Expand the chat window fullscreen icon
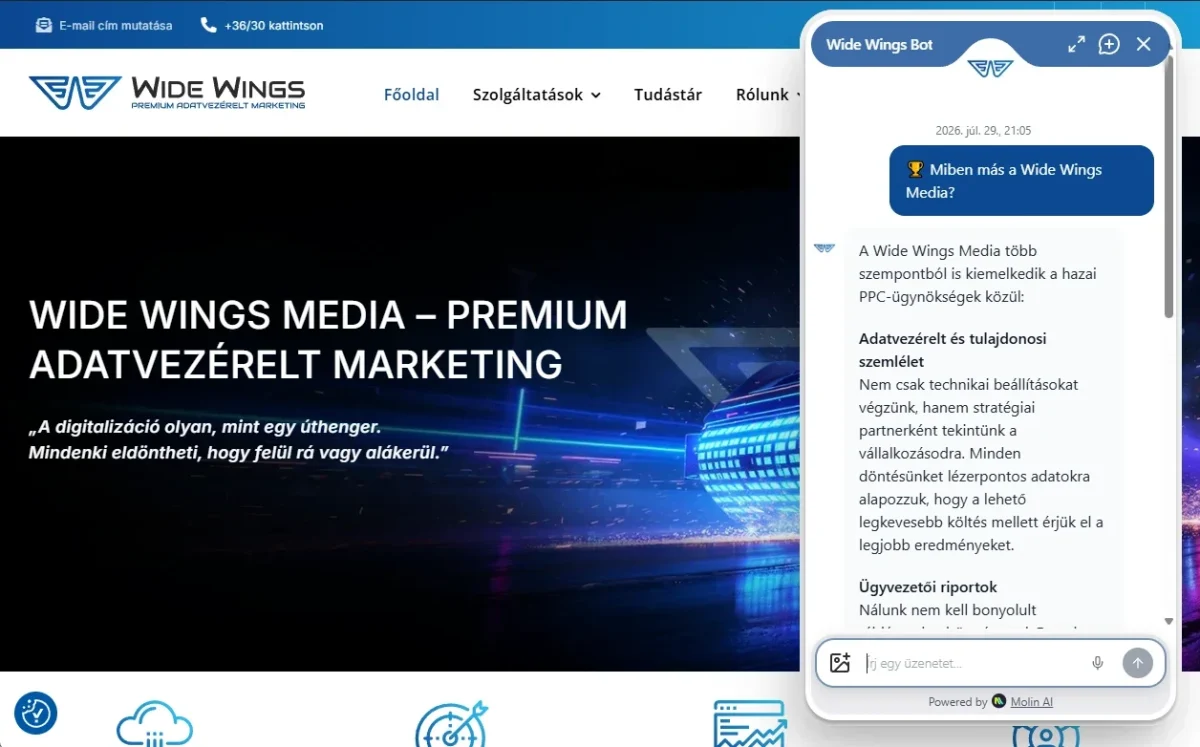The height and width of the screenshot is (747, 1200). click(1076, 44)
